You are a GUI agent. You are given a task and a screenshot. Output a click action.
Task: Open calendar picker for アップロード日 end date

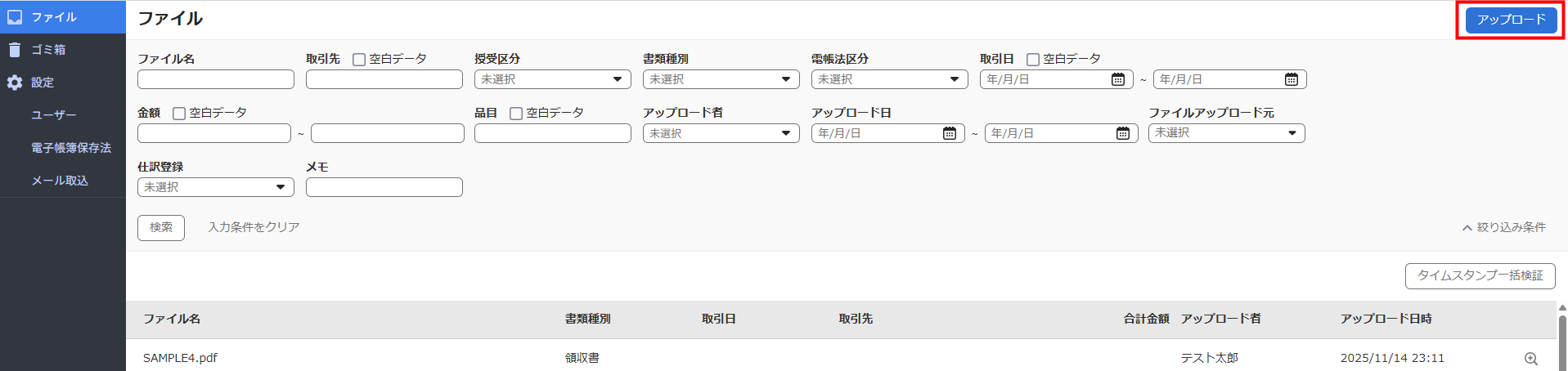point(1122,133)
